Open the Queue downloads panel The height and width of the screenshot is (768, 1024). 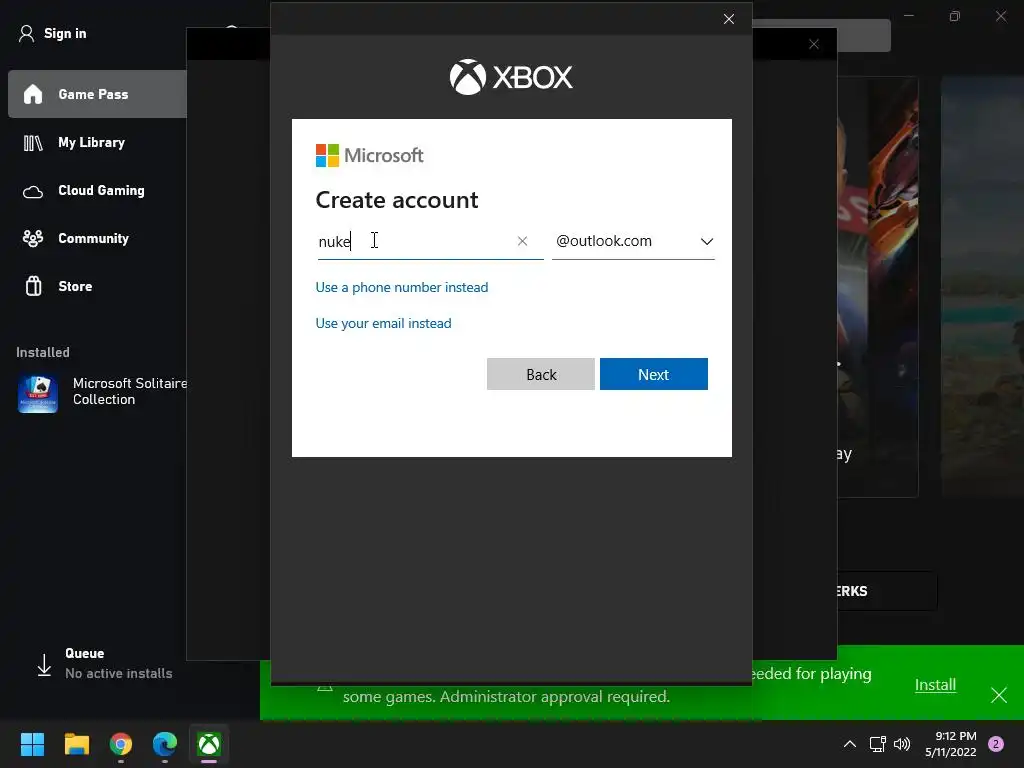click(x=104, y=663)
